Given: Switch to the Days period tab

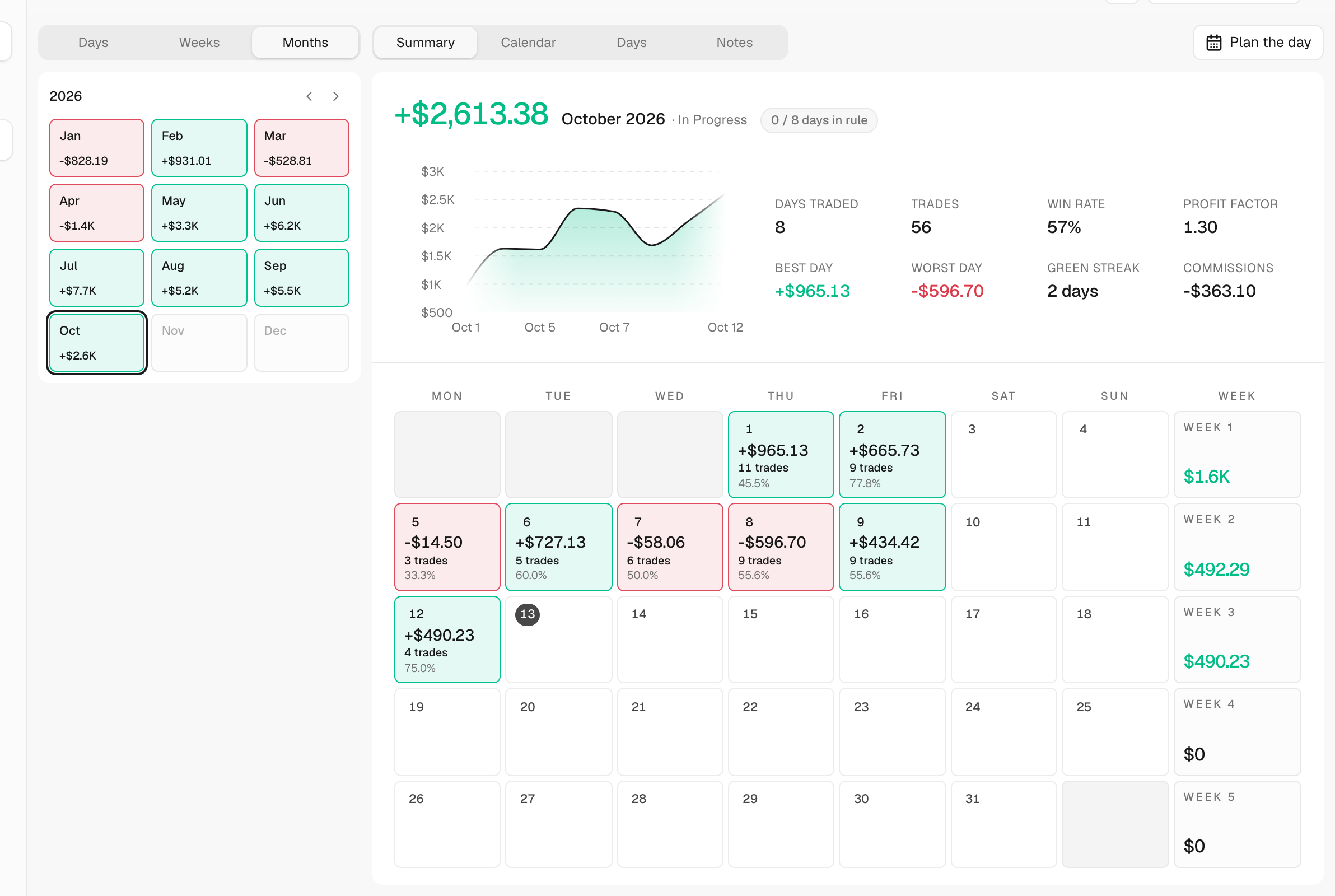Looking at the screenshot, I should 93,43.
